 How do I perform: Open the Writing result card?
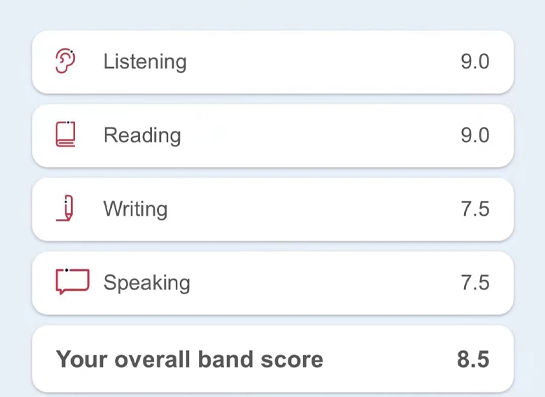pos(273,209)
